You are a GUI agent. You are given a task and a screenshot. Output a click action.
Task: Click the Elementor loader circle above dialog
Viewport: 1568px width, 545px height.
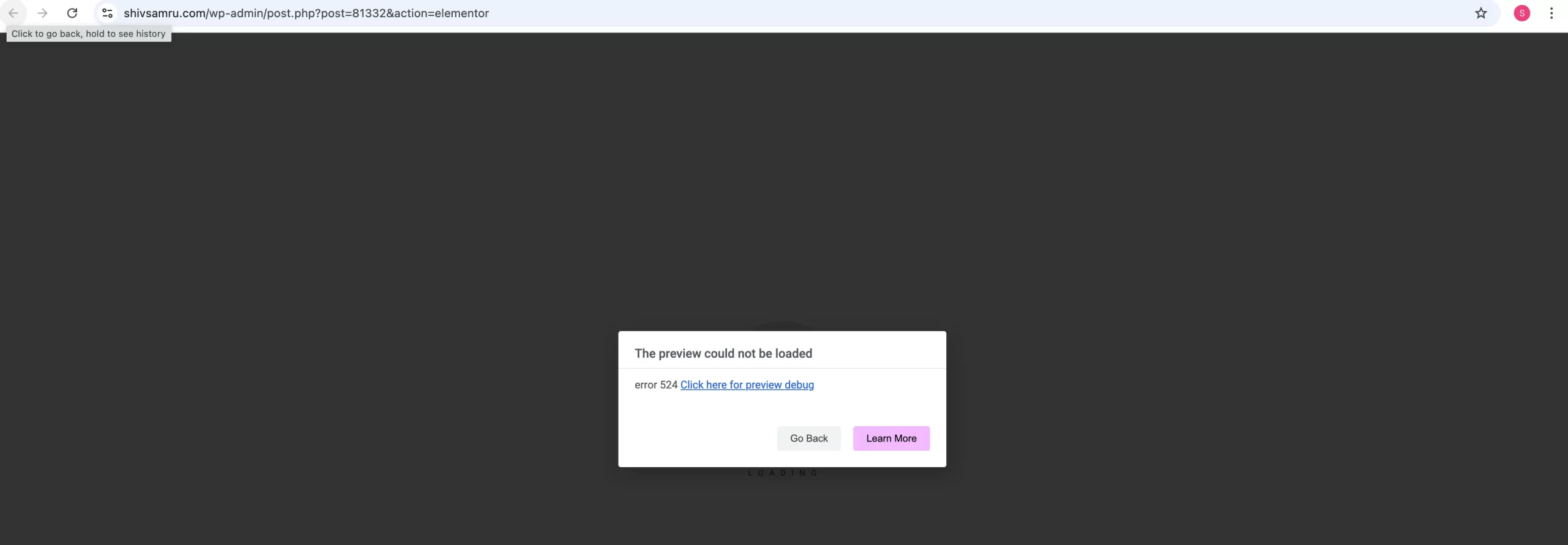[782, 326]
